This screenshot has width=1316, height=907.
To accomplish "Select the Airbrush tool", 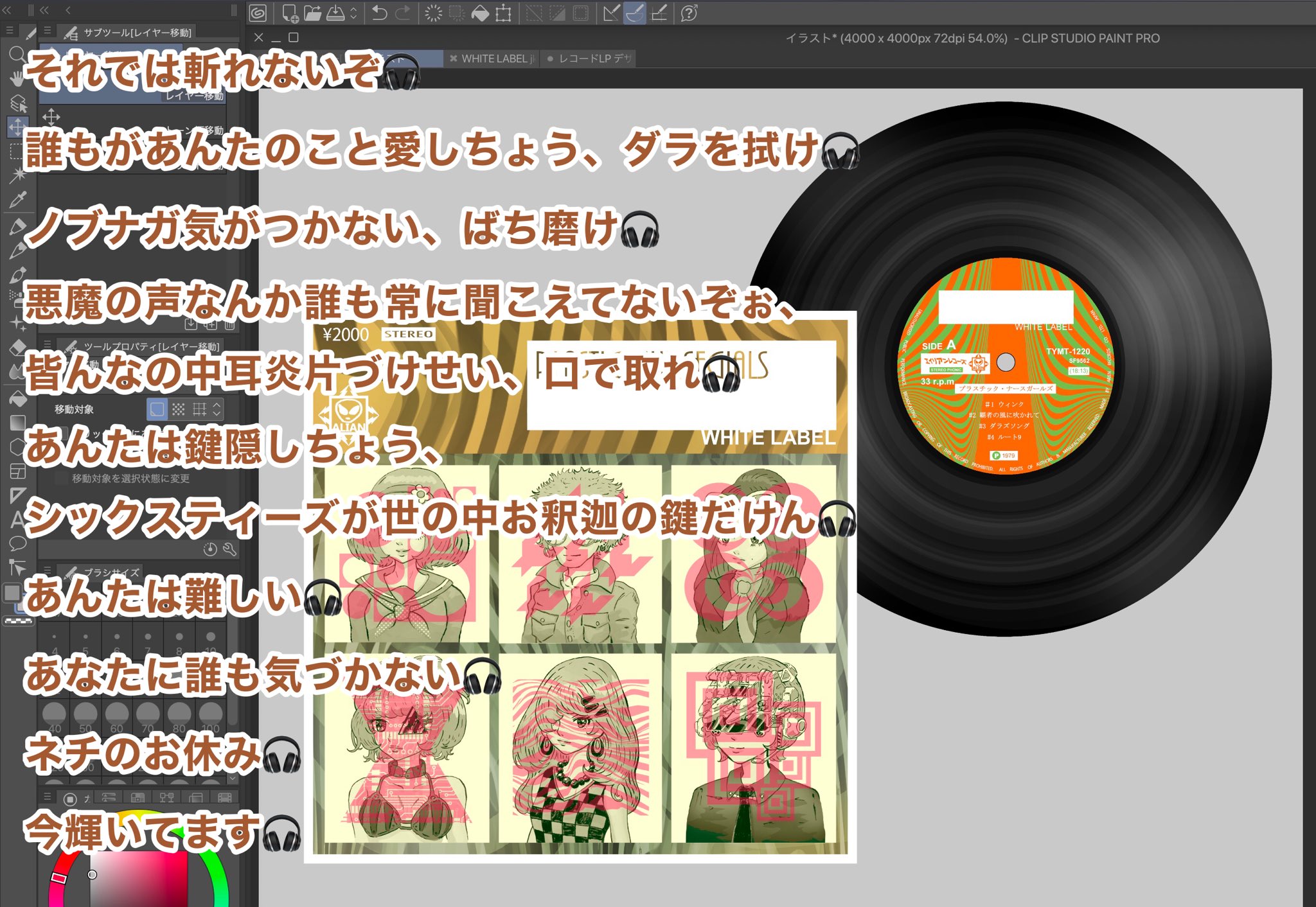I will 17,299.
